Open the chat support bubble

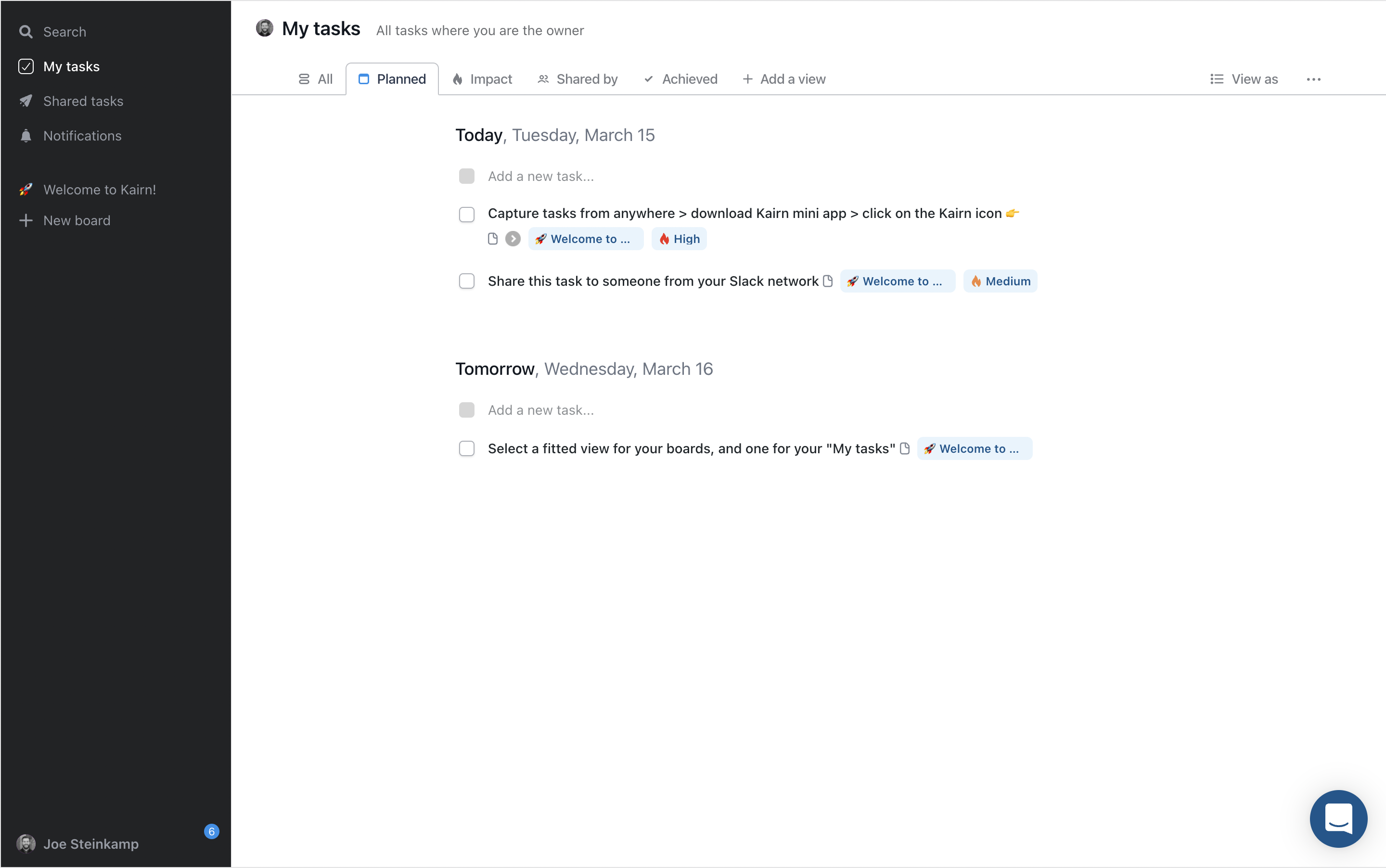coord(1338,818)
